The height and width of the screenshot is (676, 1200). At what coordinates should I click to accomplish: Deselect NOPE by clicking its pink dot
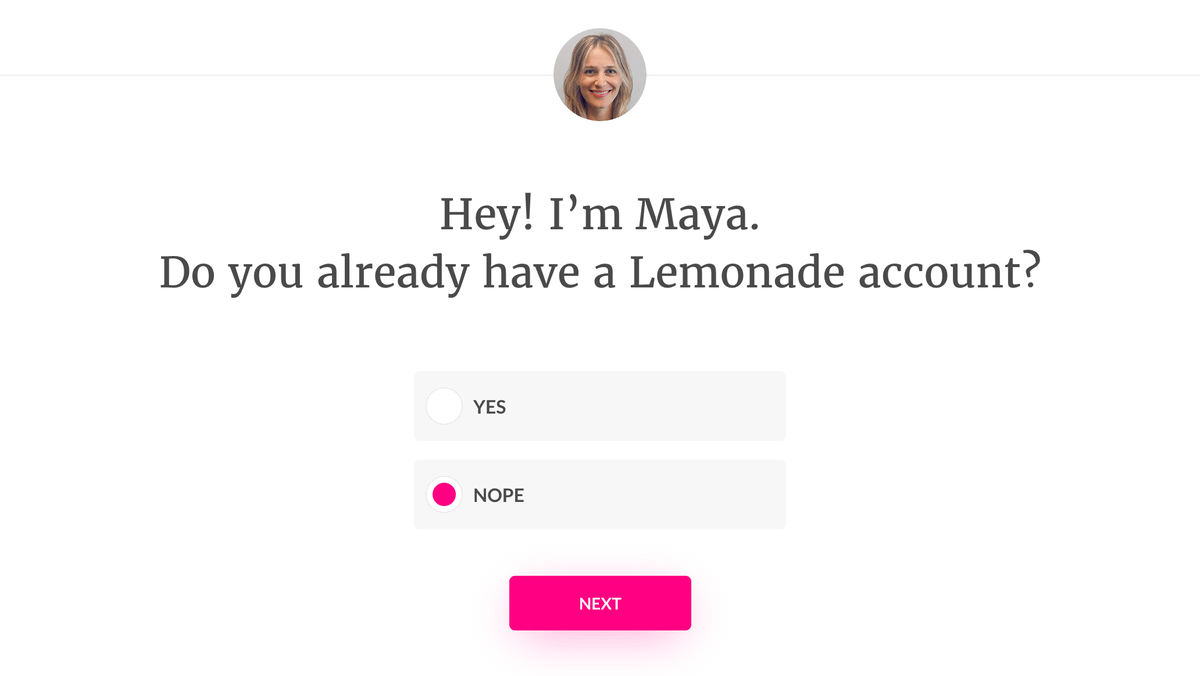(444, 494)
